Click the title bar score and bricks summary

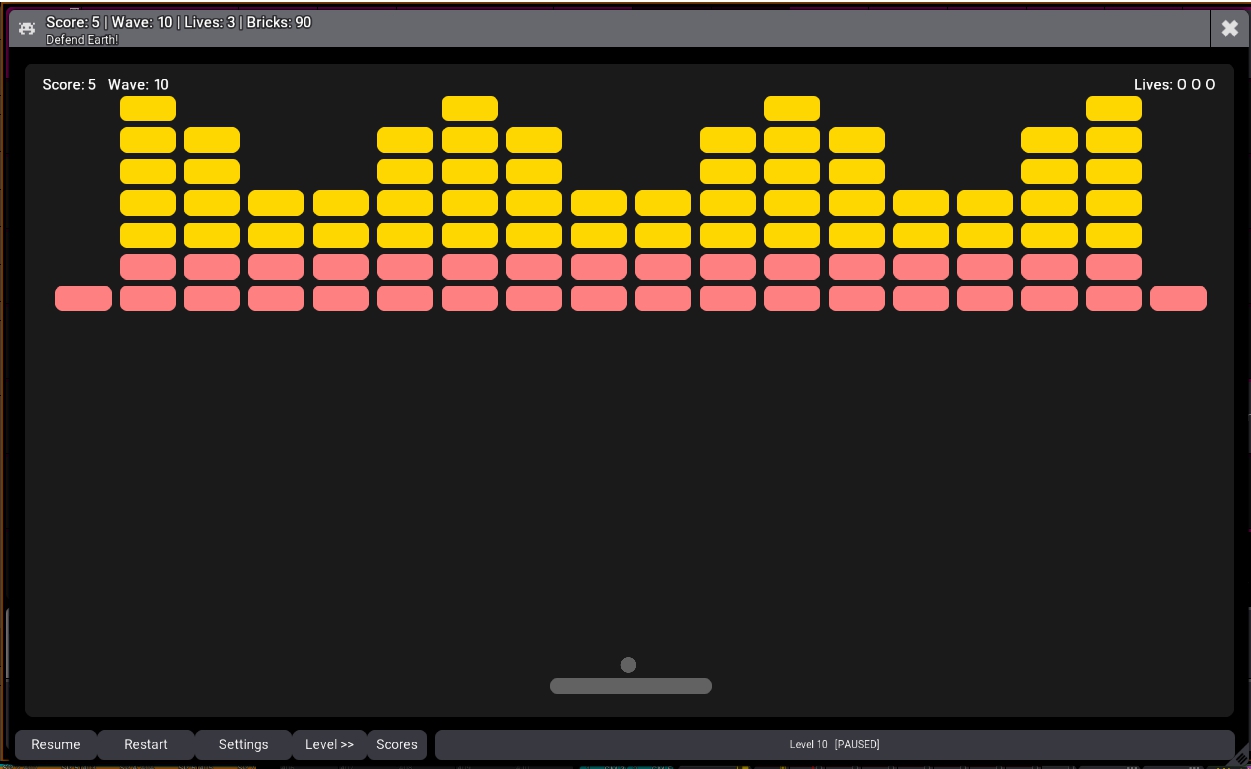click(178, 22)
